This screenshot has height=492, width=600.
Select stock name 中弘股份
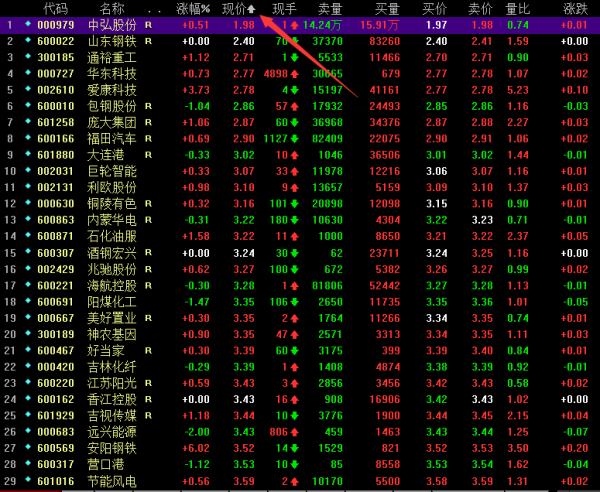pos(112,25)
